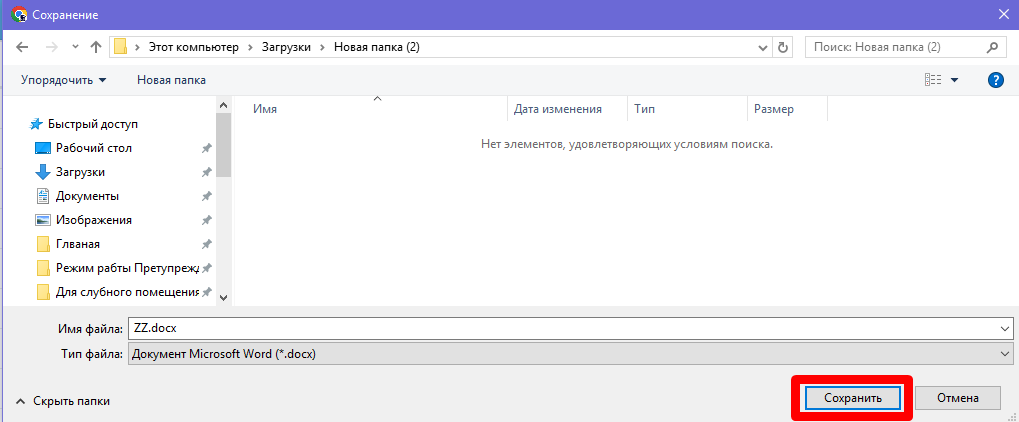Open 'Изображения' in the sidebar

click(x=94, y=220)
